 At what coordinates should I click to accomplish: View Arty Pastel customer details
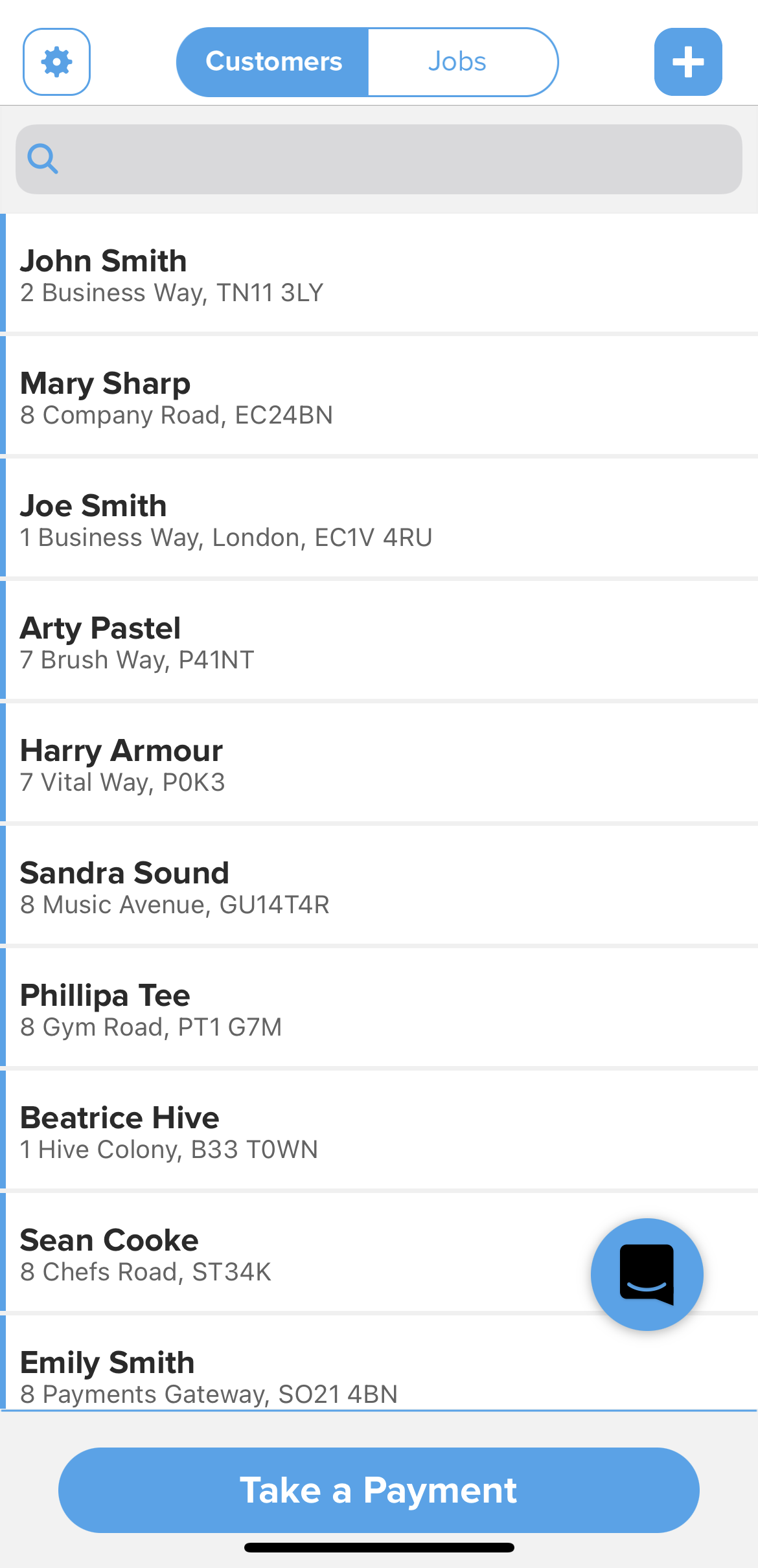coord(100,628)
